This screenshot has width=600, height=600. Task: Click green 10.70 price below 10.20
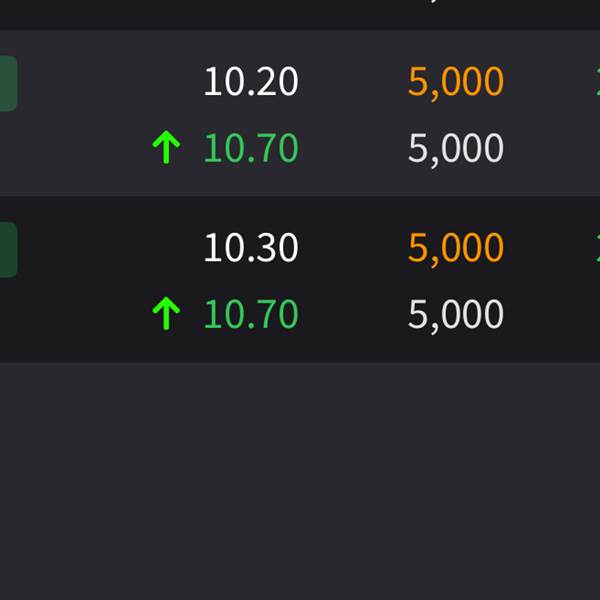coord(251,149)
